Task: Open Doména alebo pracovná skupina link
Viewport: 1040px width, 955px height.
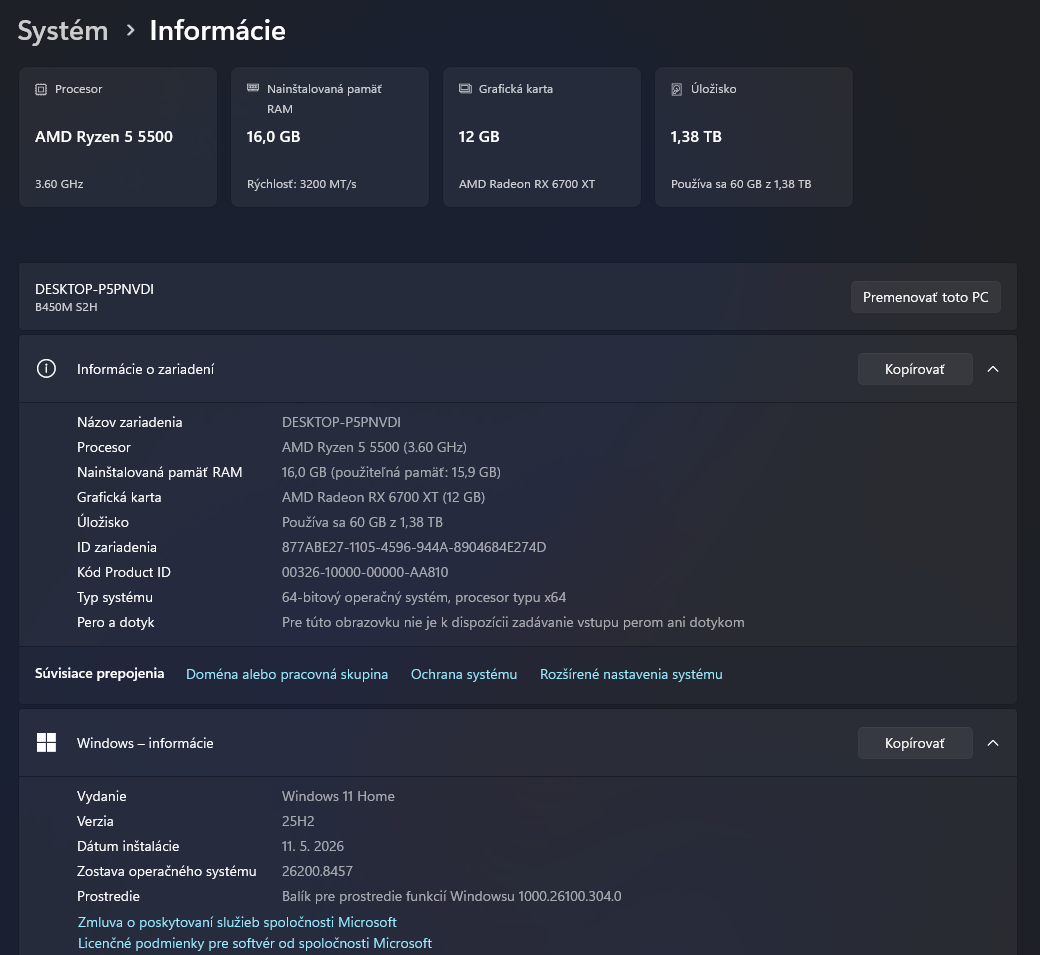Action: 287,674
